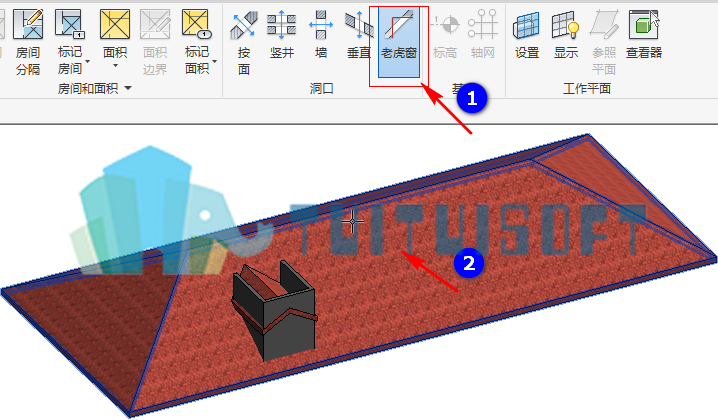Open the 查看器 work plane viewer

pos(644,36)
